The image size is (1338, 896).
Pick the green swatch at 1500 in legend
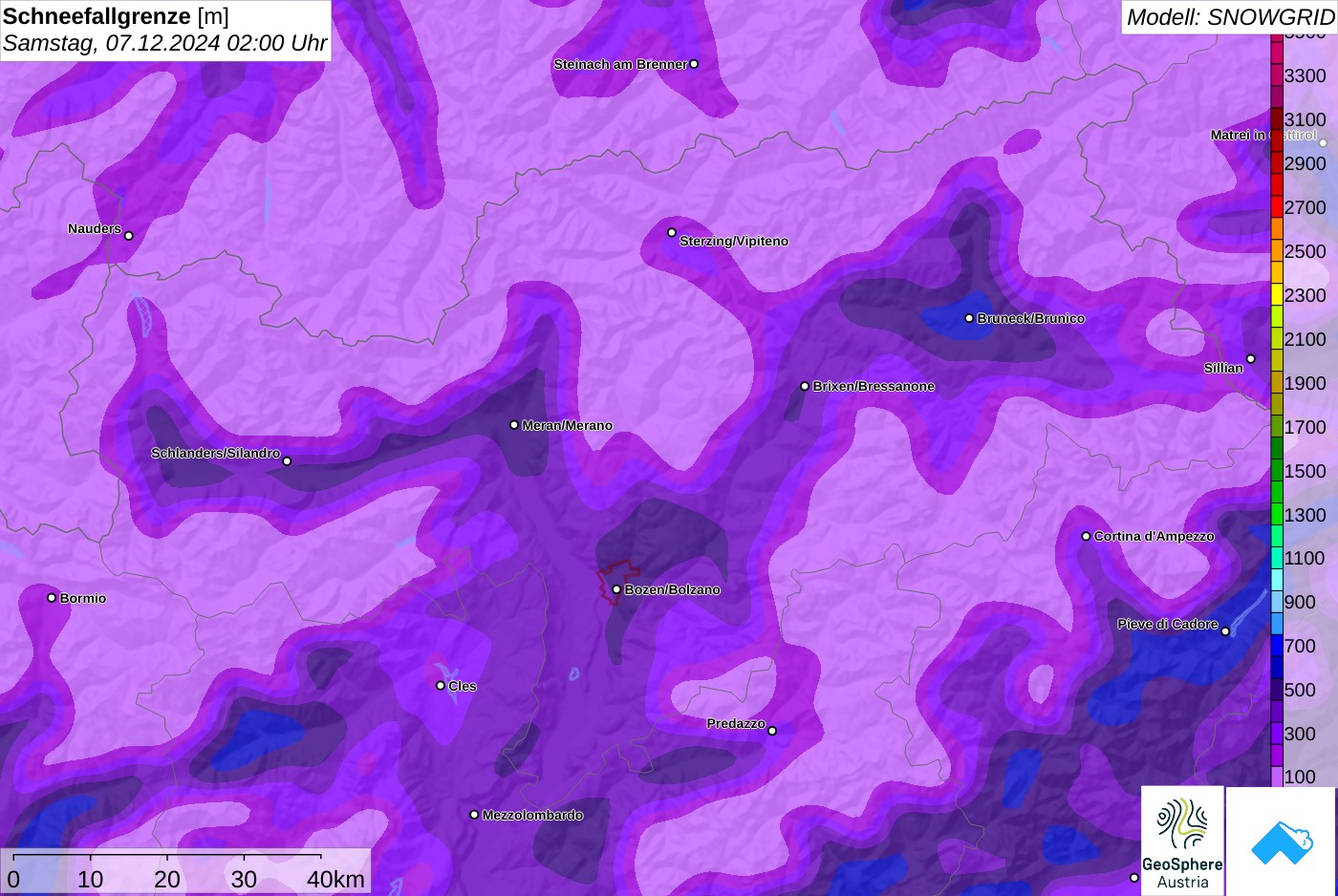tap(1277, 471)
